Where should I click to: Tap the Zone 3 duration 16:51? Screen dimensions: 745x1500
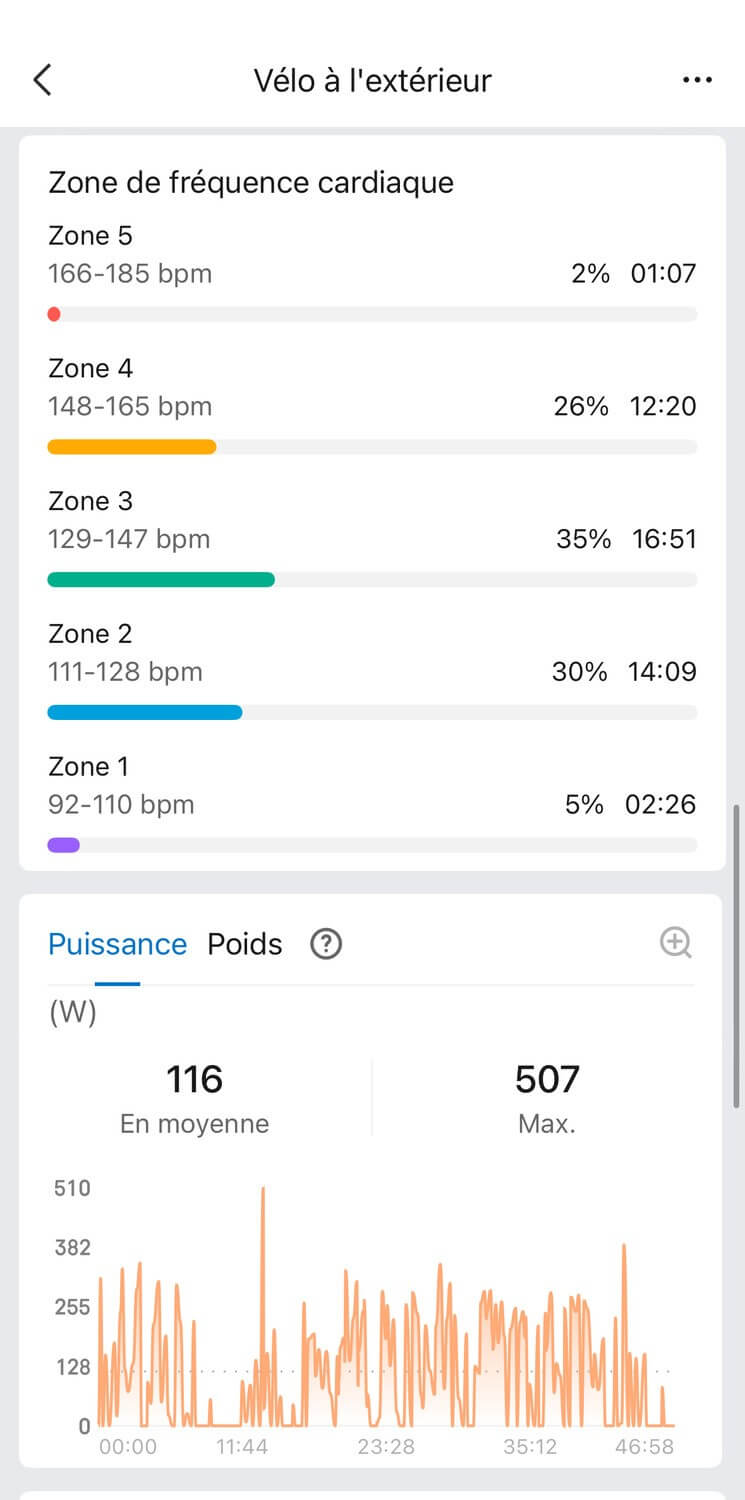pos(664,540)
